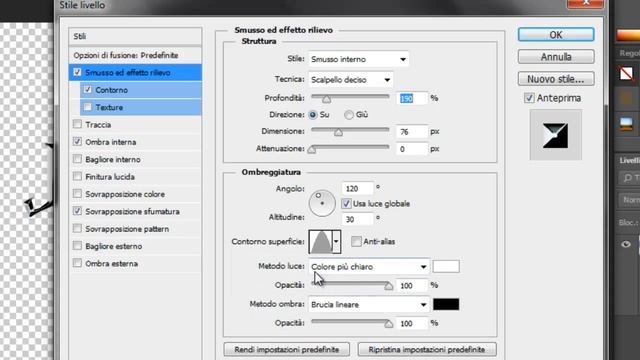
Task: Open the Stile dropdown
Action: click(358, 59)
